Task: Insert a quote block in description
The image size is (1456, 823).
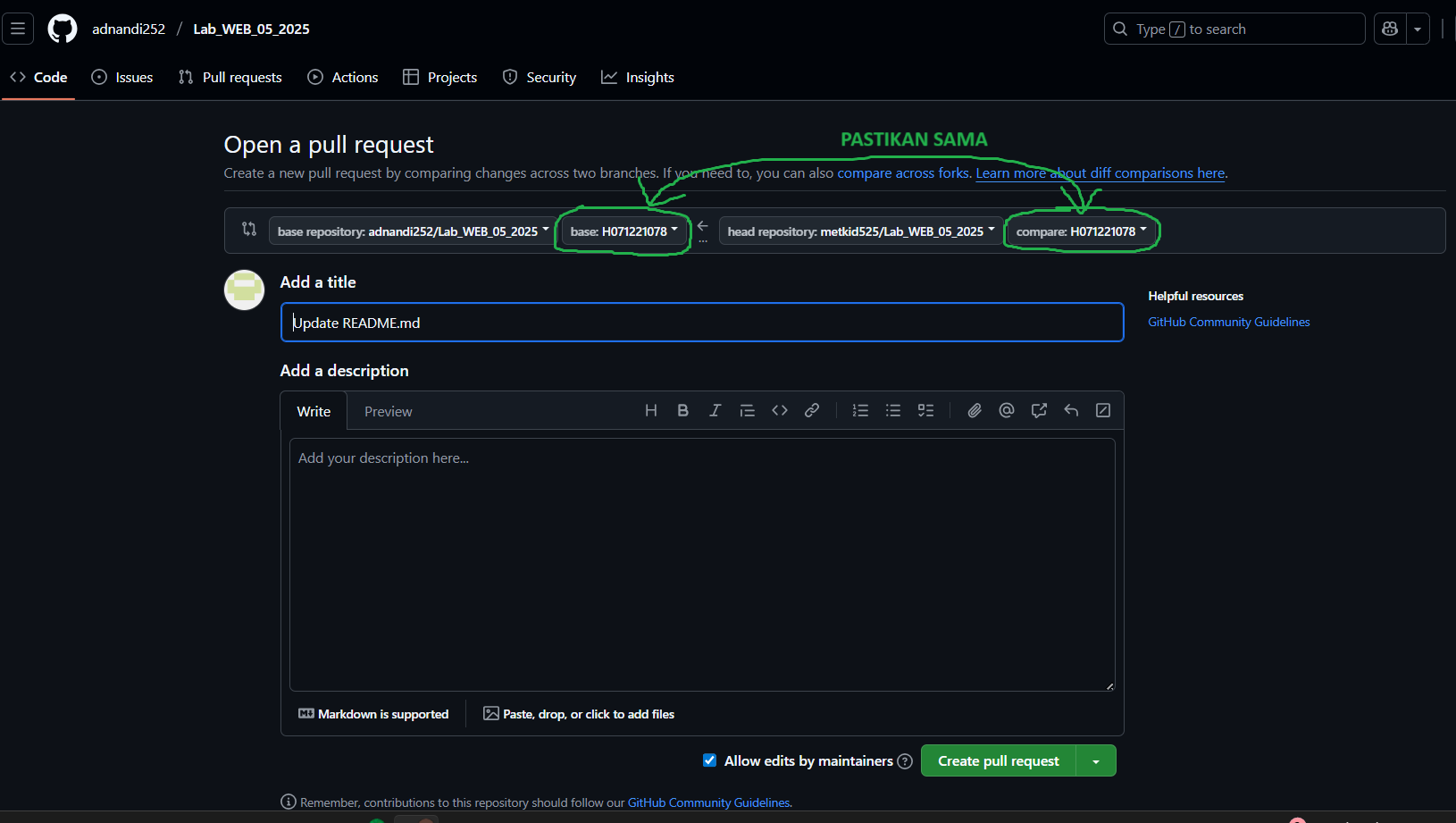Action: tap(748, 410)
